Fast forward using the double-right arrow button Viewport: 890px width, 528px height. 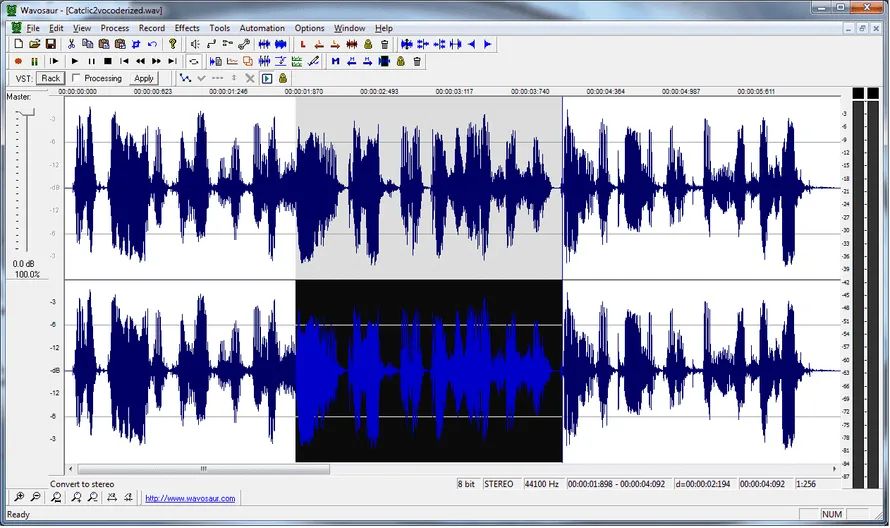pos(157,61)
